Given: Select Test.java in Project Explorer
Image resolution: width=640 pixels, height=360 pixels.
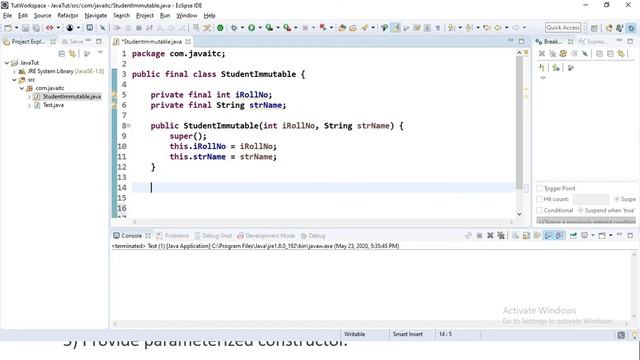Looking at the screenshot, I should 53,105.
